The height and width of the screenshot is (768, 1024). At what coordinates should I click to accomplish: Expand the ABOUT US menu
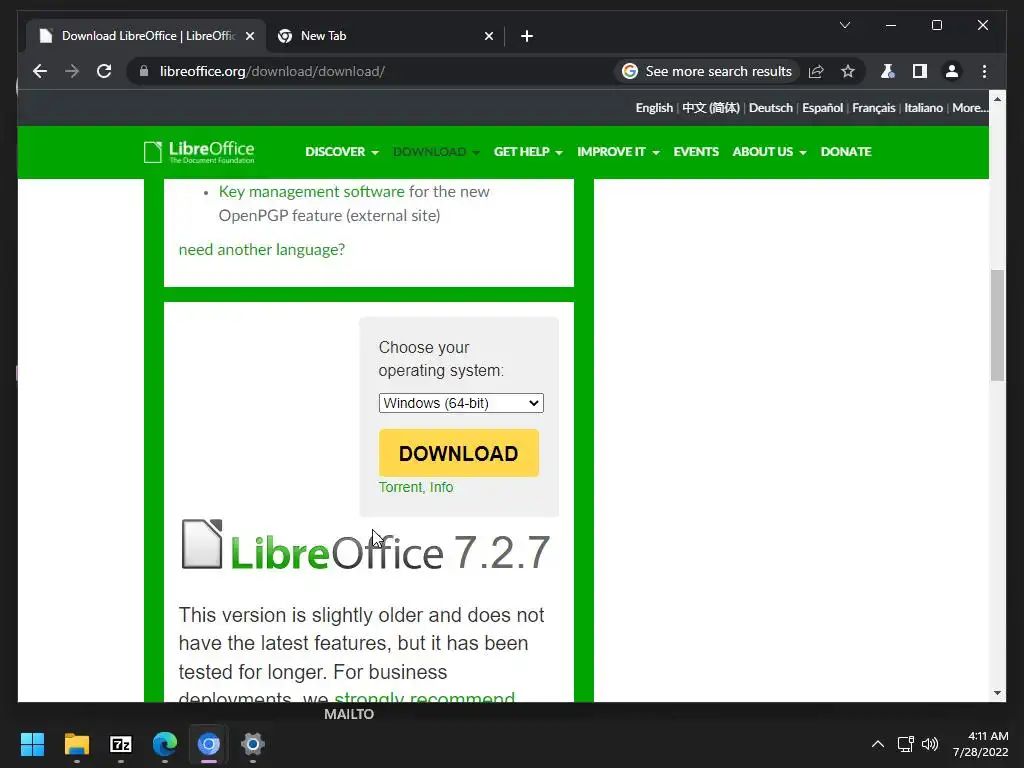pyautogui.click(x=769, y=152)
